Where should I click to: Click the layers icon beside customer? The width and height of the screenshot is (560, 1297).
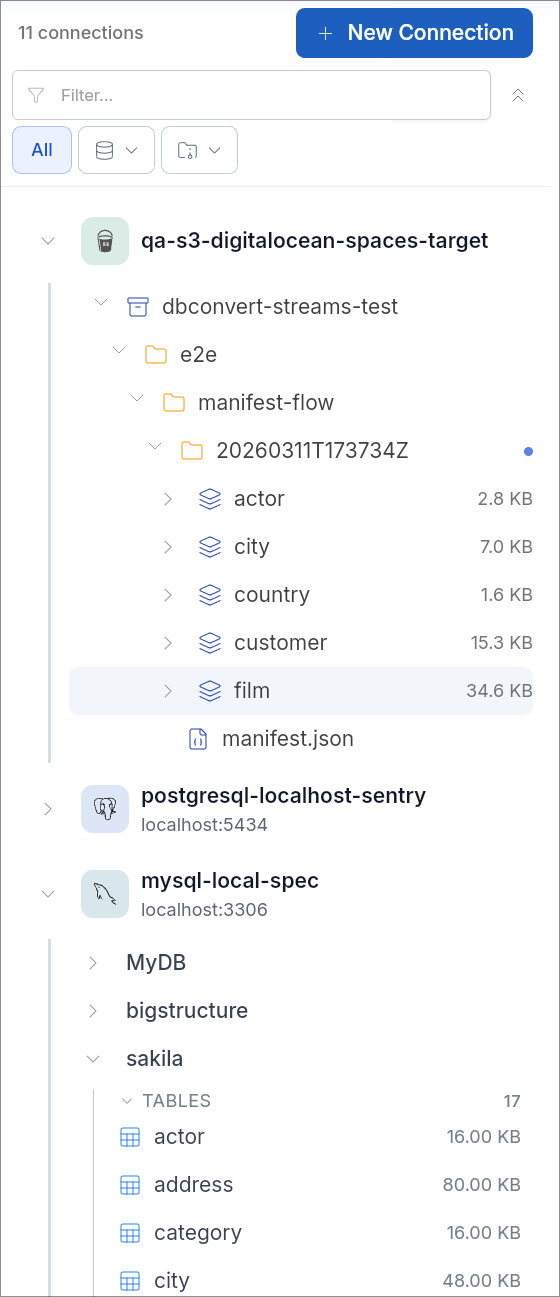point(209,643)
